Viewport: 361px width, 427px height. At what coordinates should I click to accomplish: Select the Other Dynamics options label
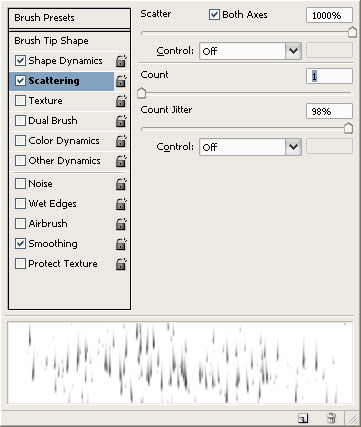[x=64, y=161]
